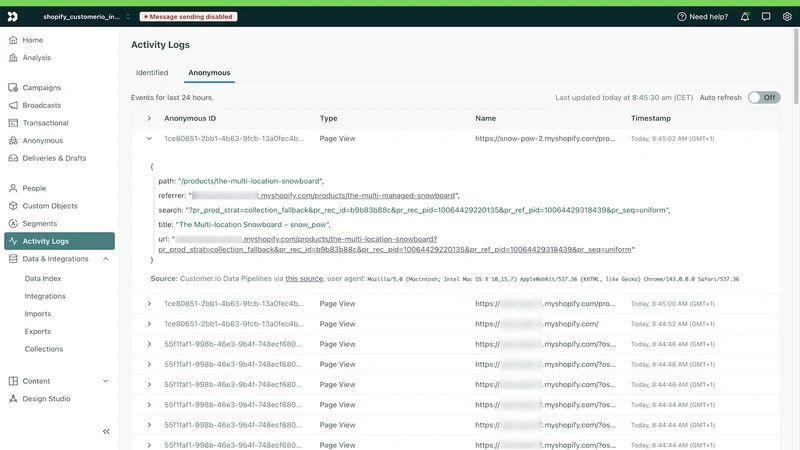Click the People icon in sidebar
Image resolution: width=800 pixels, height=450 pixels.
[13, 188]
